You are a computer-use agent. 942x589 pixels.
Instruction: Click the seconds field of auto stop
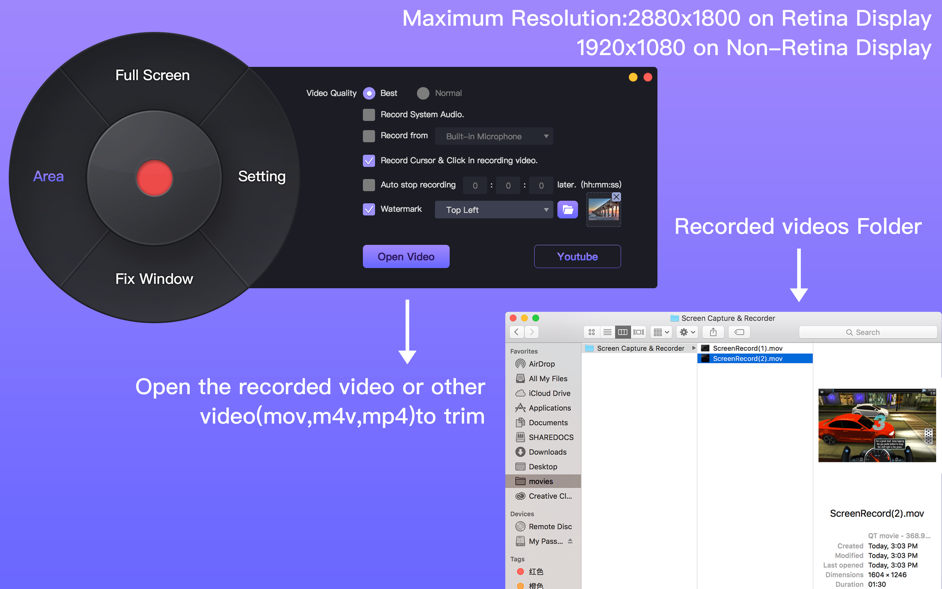(541, 186)
